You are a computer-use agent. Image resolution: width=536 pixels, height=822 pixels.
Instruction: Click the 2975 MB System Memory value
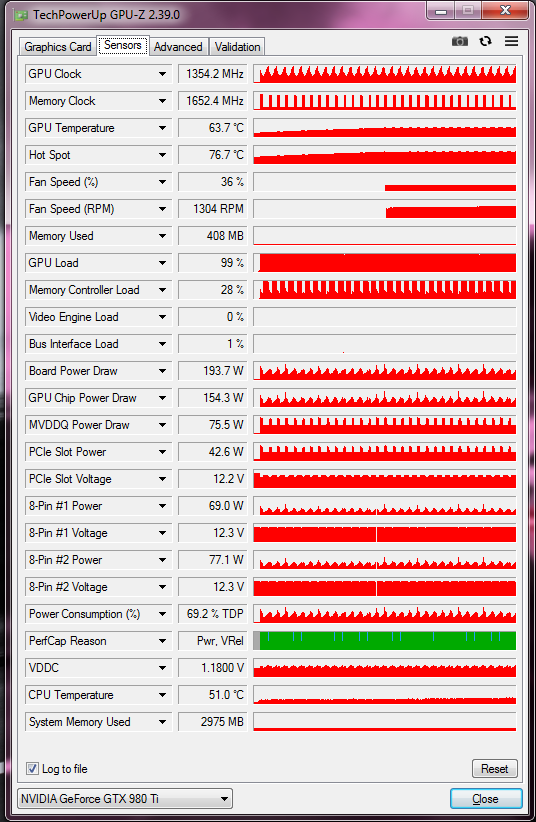[212, 722]
